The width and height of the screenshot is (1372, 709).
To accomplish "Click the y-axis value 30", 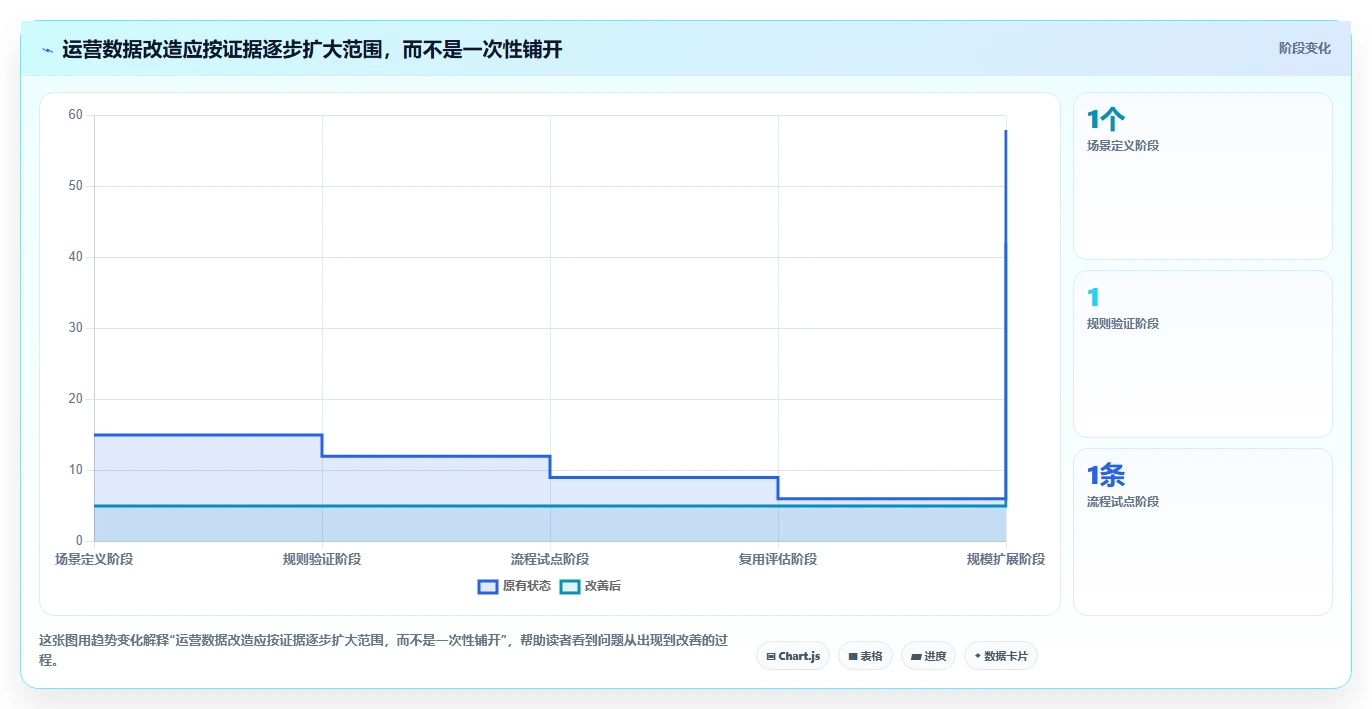I will [75, 328].
